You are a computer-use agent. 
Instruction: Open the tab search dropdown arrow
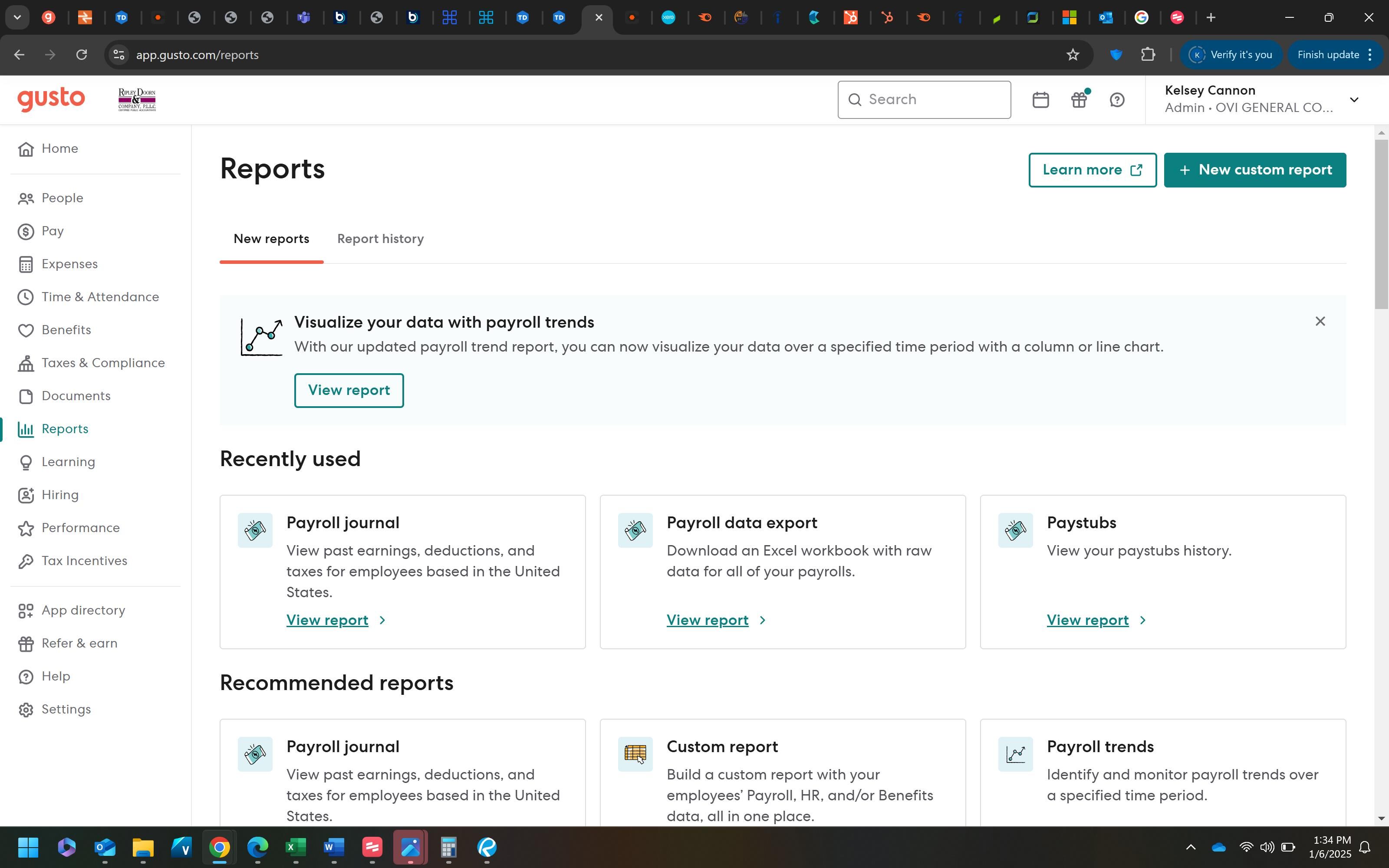tap(17, 17)
